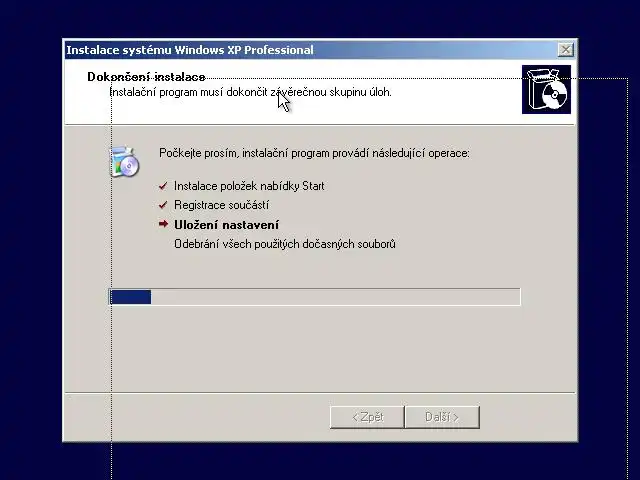640x480 pixels.
Task: Click the Dokončení instalace heading
Action: click(x=146, y=77)
